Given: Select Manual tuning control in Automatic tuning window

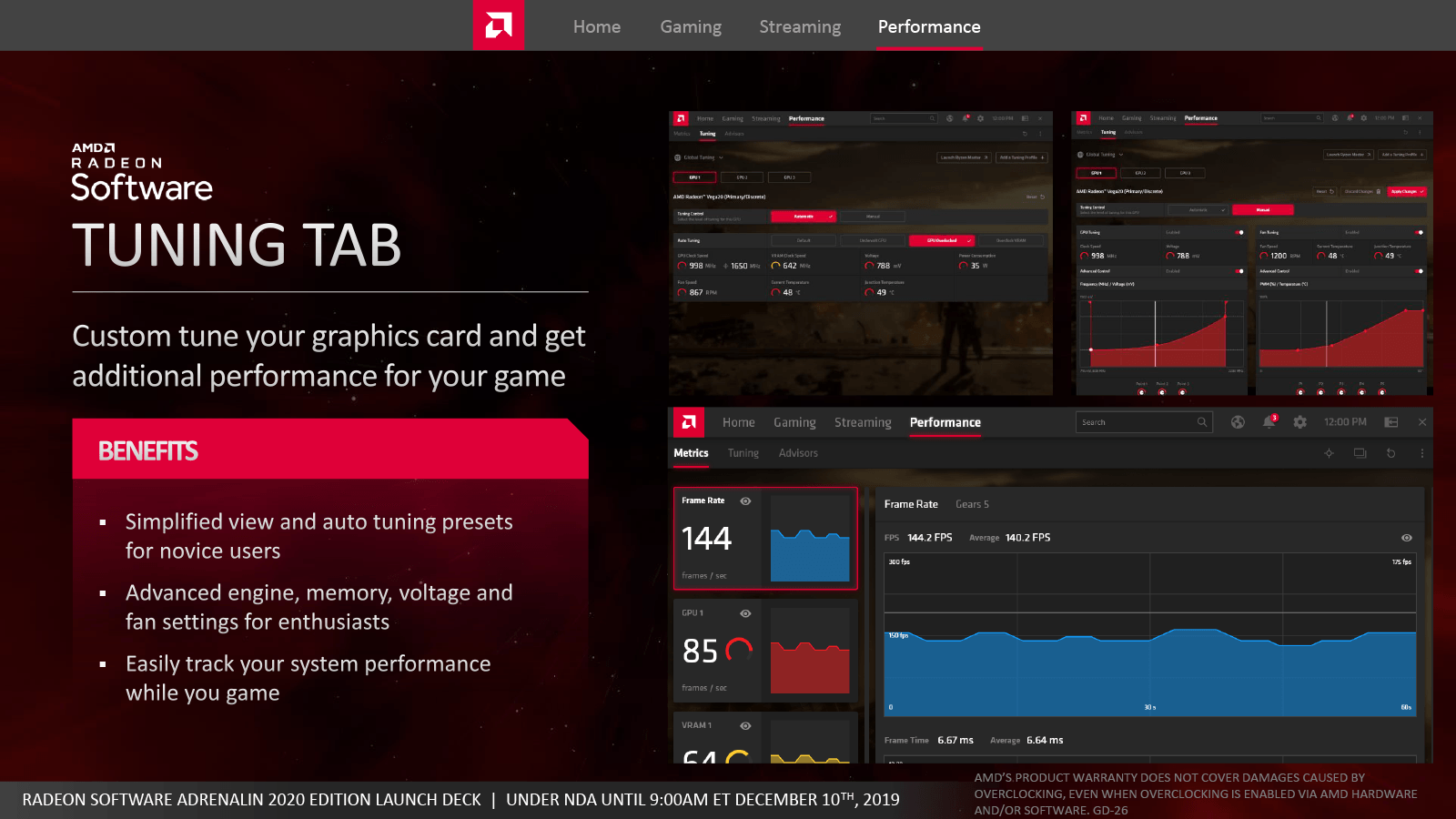Looking at the screenshot, I should pyautogui.click(x=873, y=217).
